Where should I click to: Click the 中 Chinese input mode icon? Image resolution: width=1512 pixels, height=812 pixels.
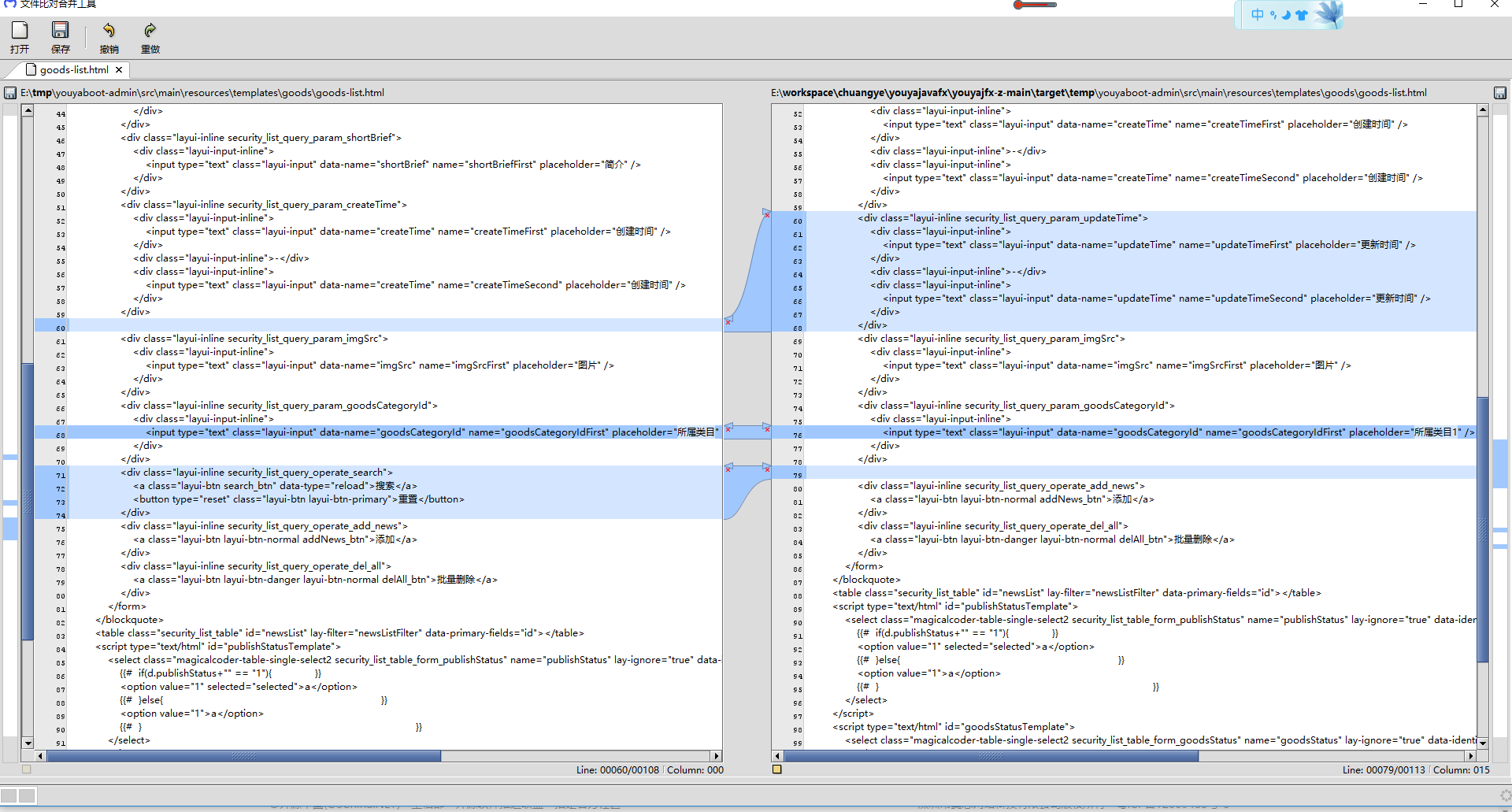coord(1257,14)
